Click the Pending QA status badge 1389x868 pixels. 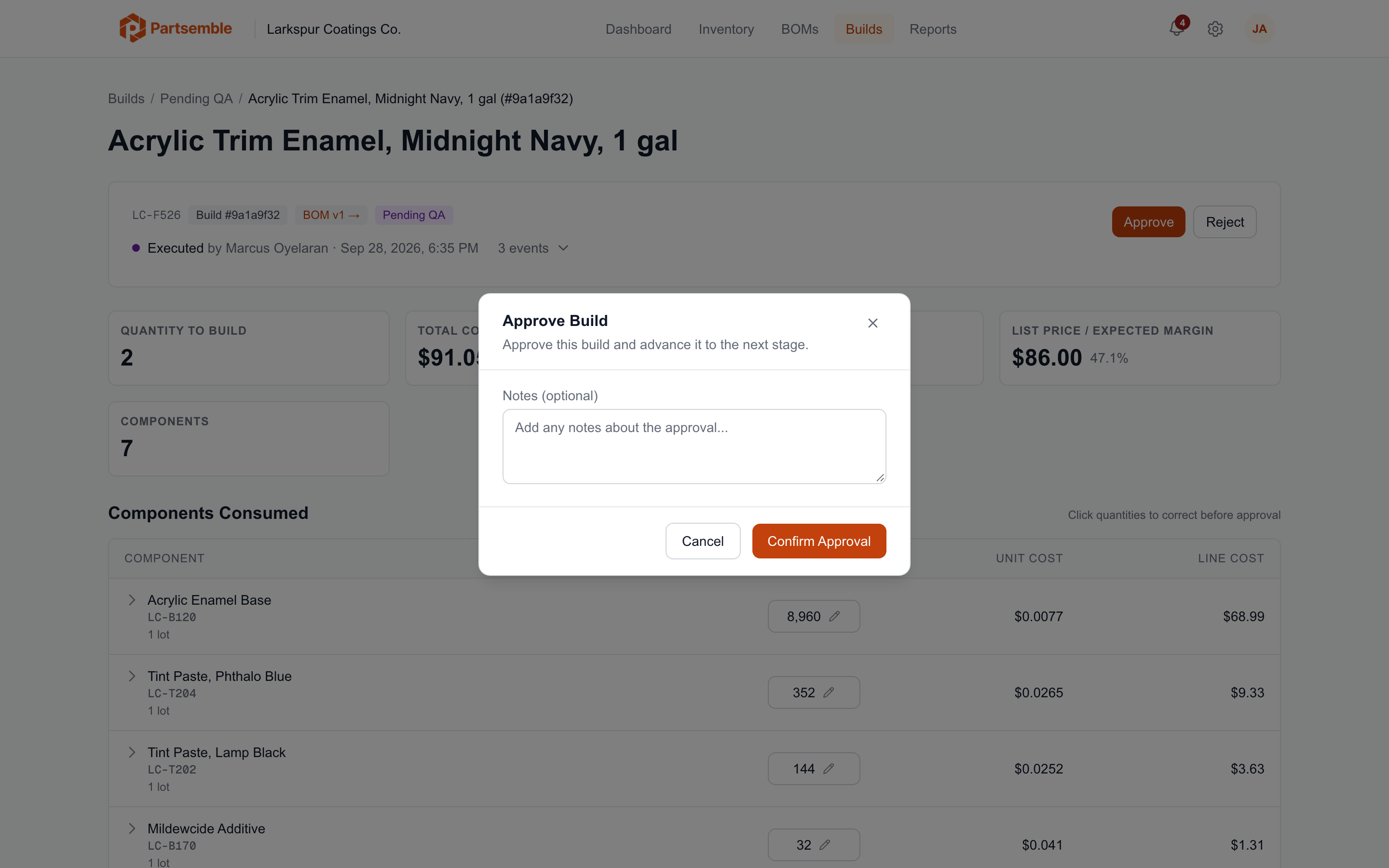[414, 215]
